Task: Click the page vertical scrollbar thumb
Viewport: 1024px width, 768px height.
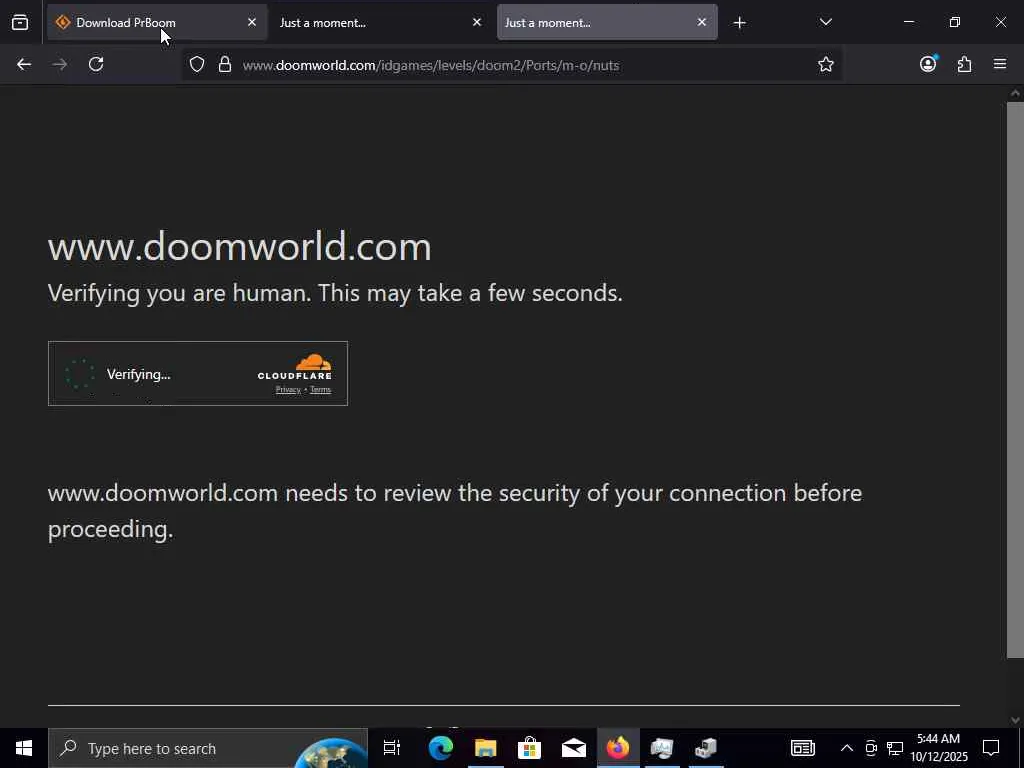Action: tap(1015, 379)
